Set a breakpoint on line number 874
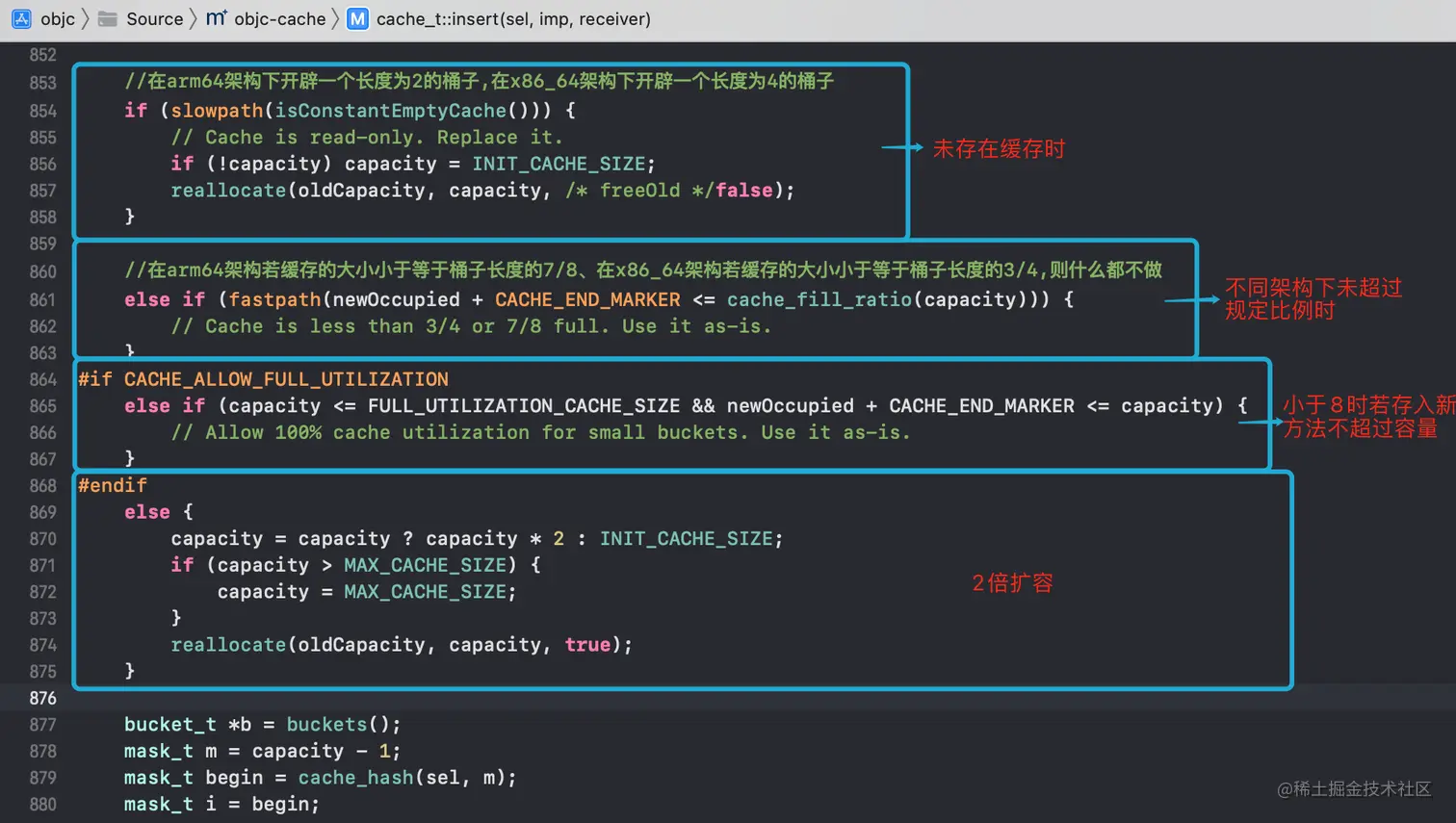The width and height of the screenshot is (1456, 823). (x=42, y=645)
